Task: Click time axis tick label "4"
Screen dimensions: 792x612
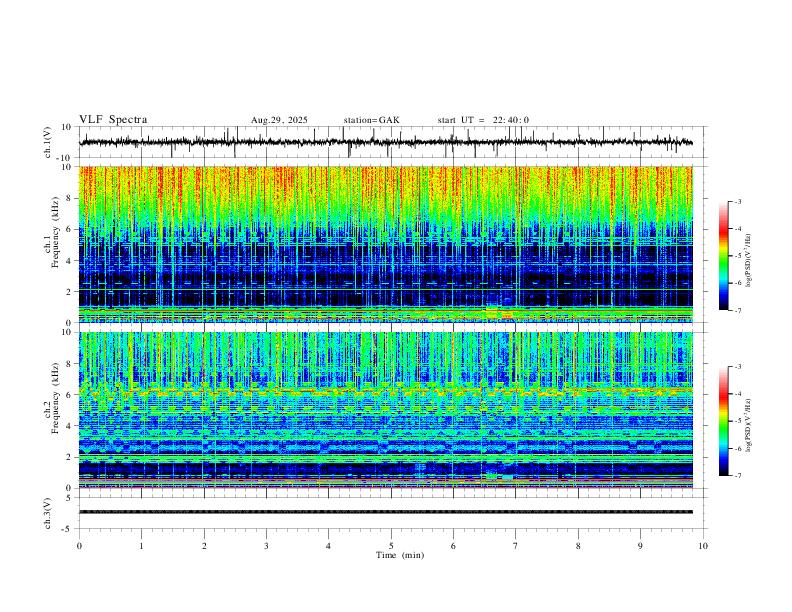Action: click(328, 546)
